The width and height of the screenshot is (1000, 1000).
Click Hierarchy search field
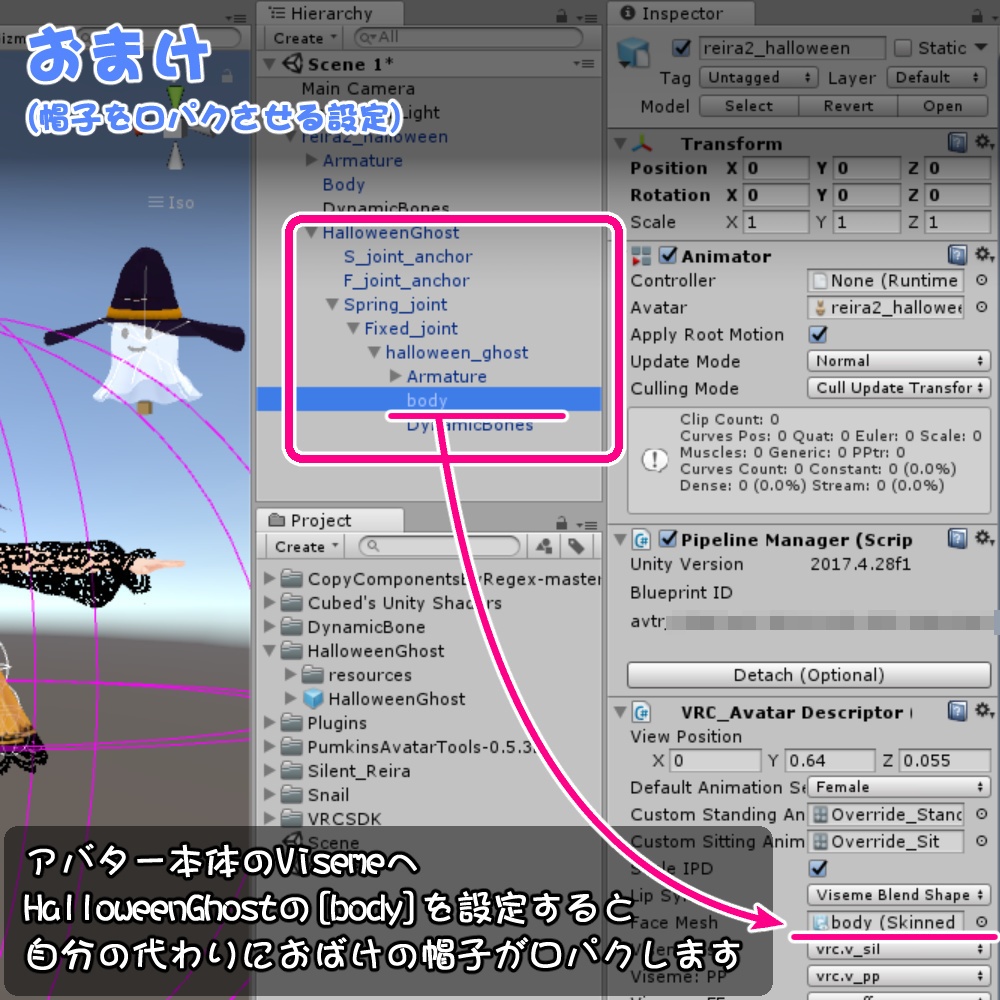point(469,38)
